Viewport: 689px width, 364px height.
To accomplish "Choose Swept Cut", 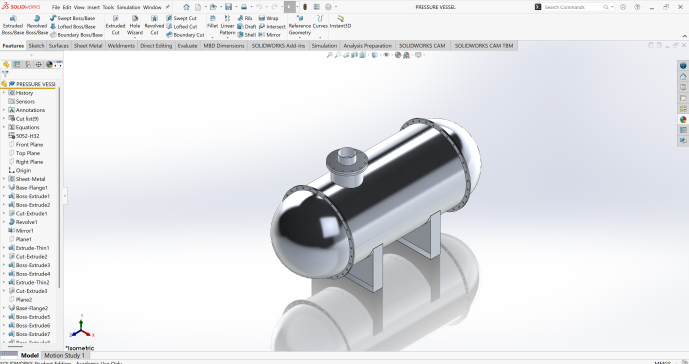I will point(181,18).
